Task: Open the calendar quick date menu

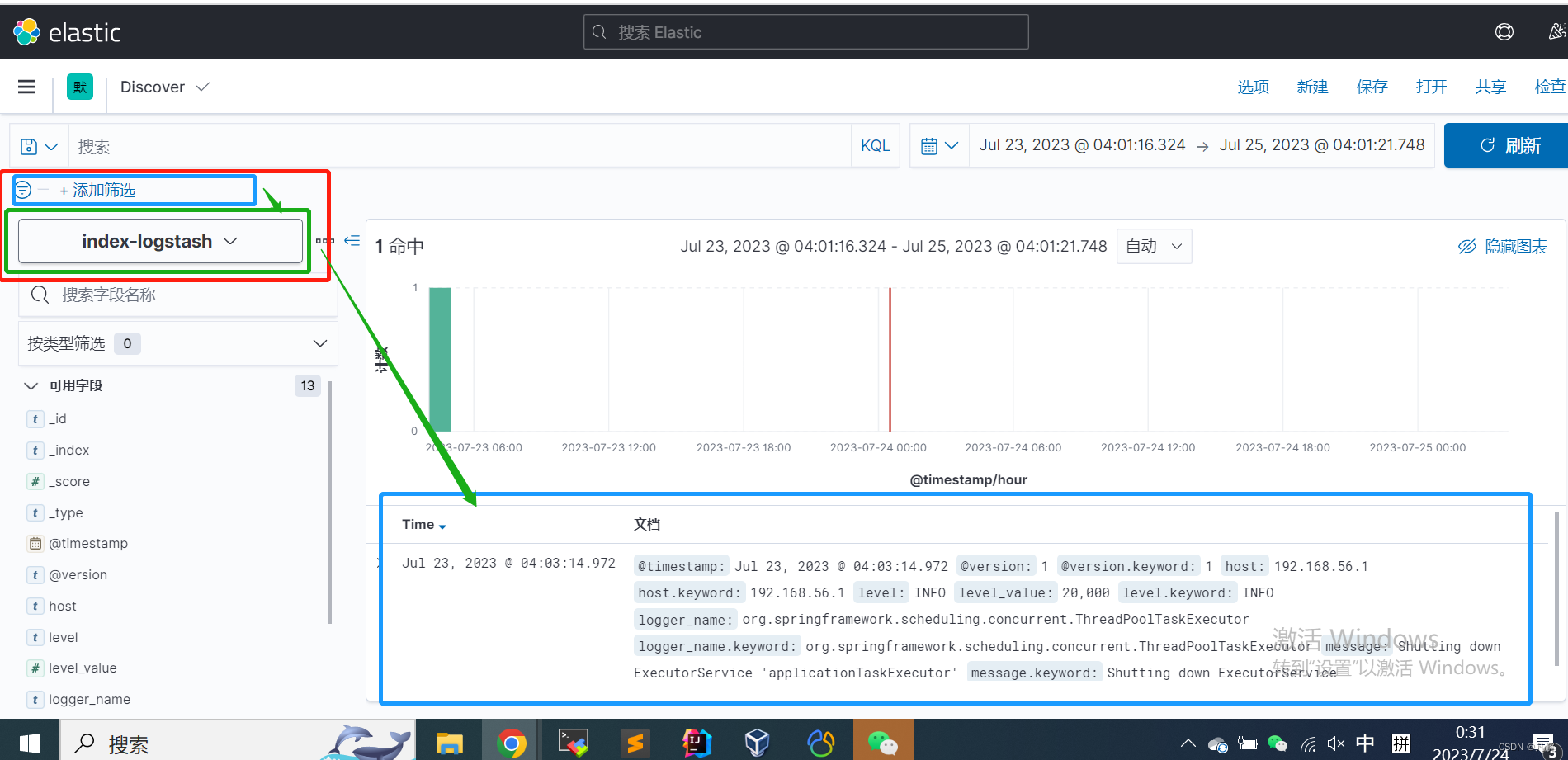Action: coord(939,145)
